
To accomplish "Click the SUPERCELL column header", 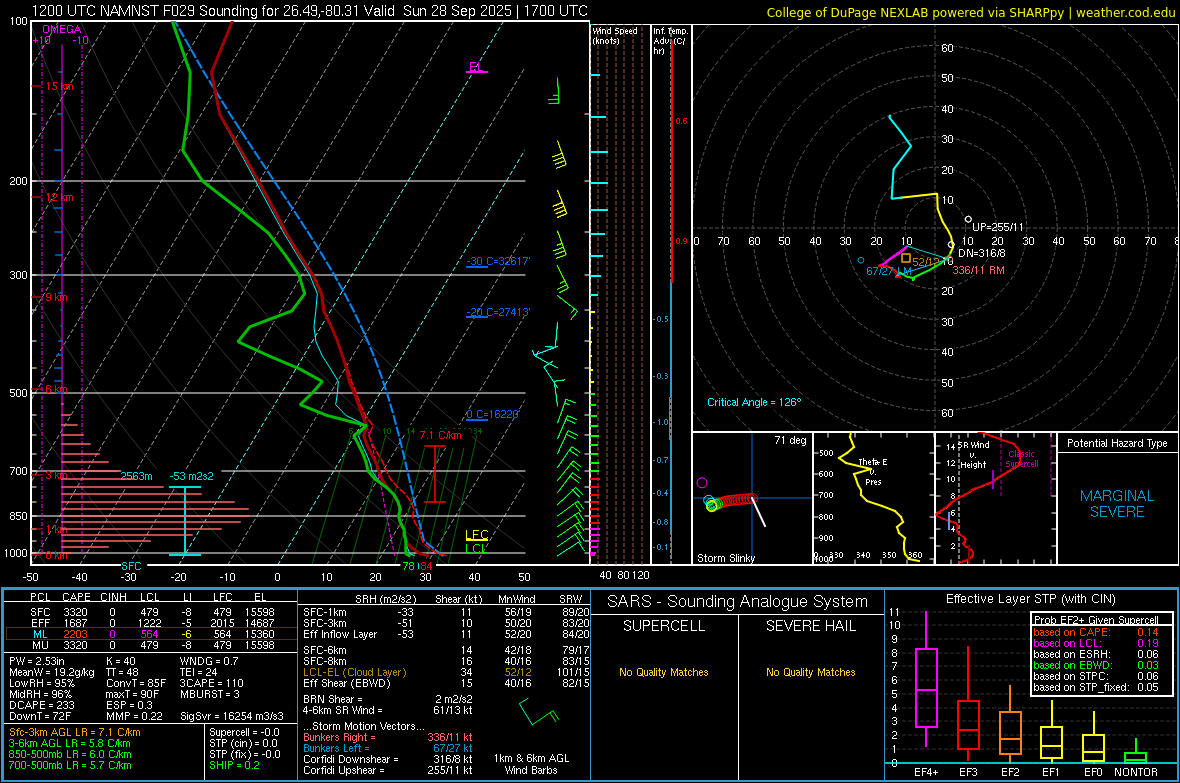I will tap(664, 626).
